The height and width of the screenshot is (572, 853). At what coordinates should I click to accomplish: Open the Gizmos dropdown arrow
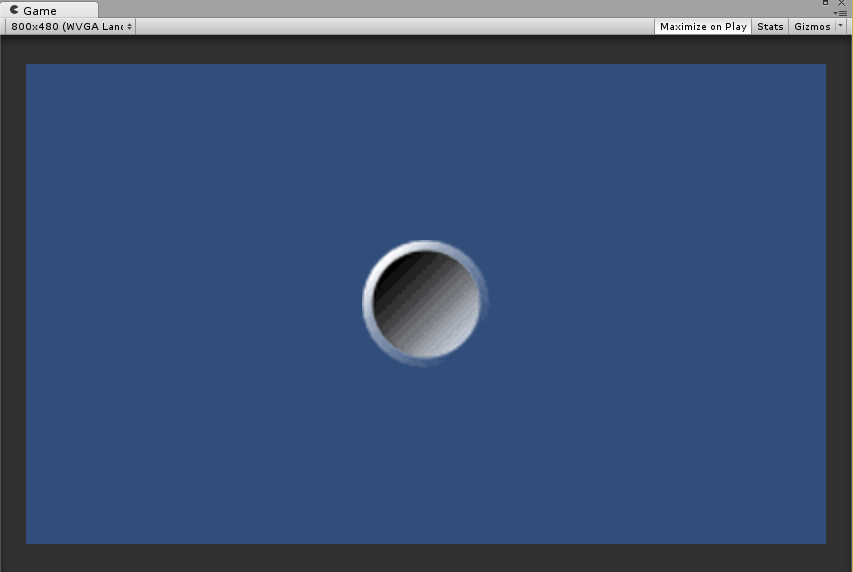tap(840, 26)
